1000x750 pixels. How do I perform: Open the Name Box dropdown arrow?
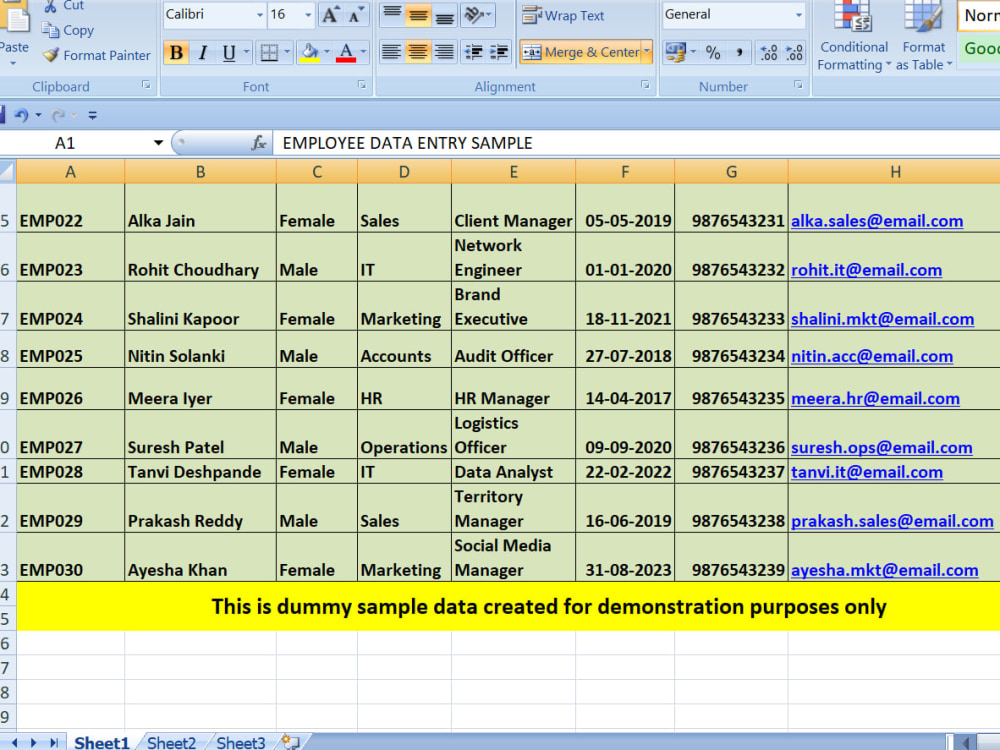tap(158, 143)
